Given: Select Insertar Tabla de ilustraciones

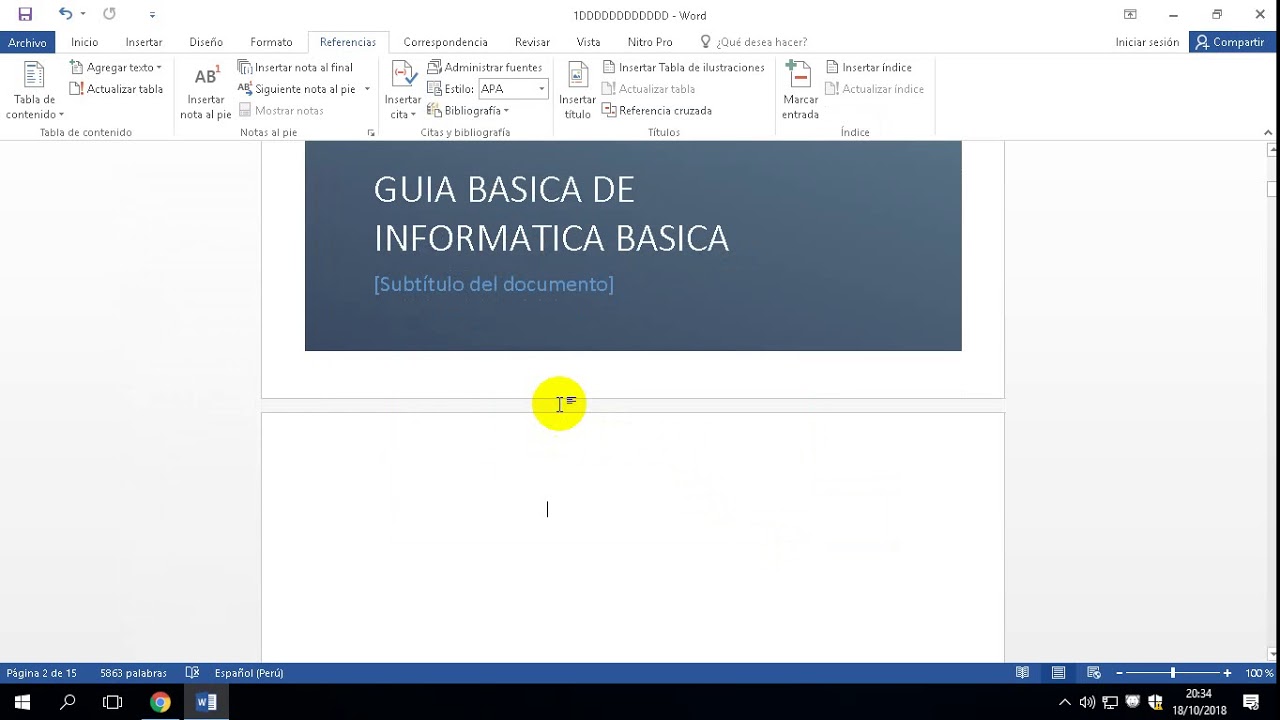Looking at the screenshot, I should pyautogui.click(x=683, y=67).
